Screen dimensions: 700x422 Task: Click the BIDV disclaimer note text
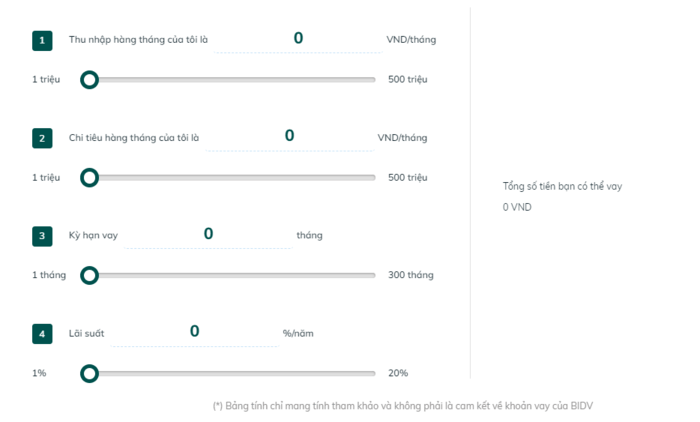(x=403, y=406)
